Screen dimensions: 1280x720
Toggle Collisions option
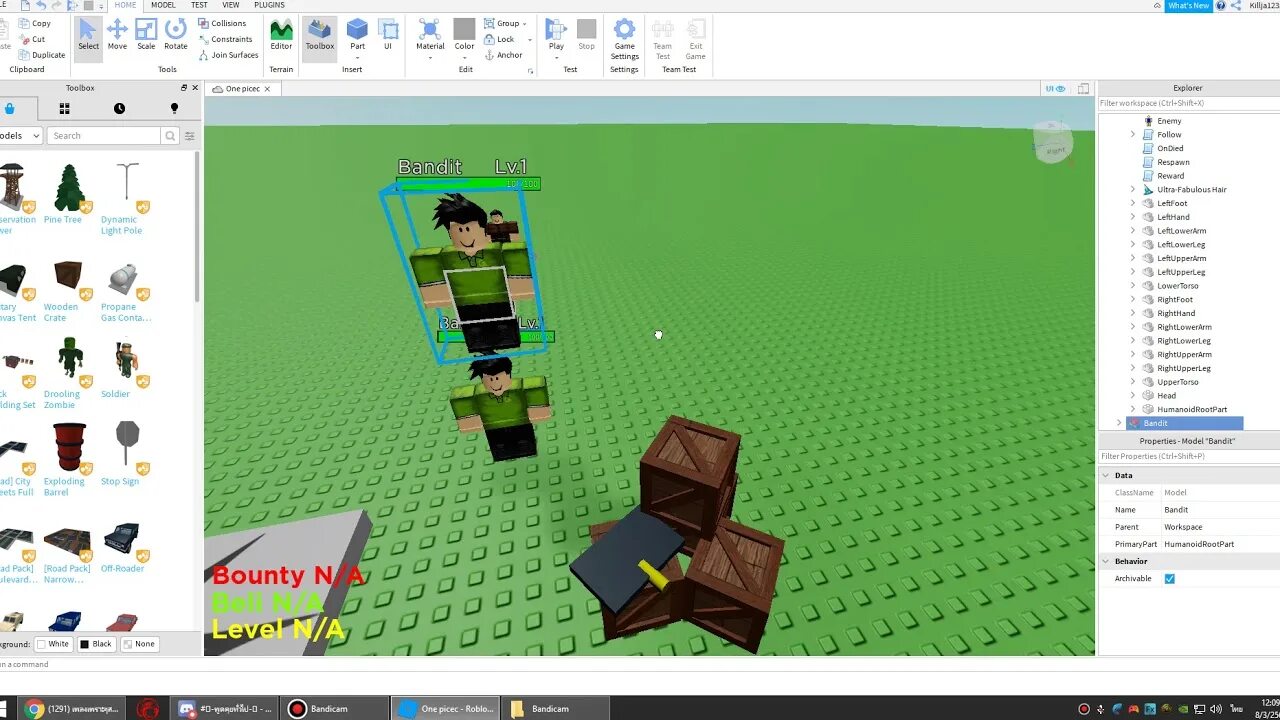pyautogui.click(x=221, y=23)
